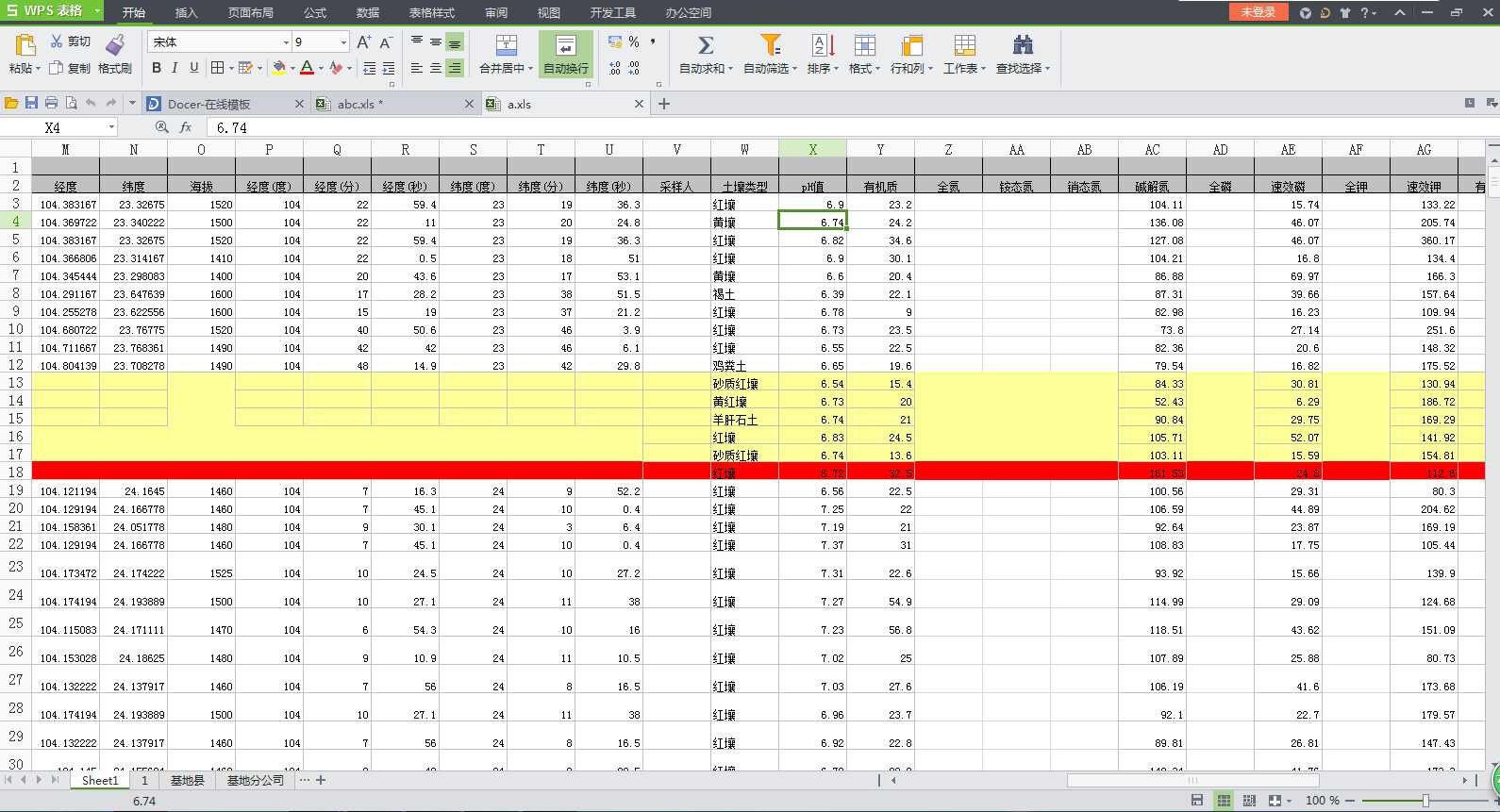Viewport: 1500px width, 812px height.
Task: Expand the font name dropdown (宋体)
Action: click(x=286, y=42)
